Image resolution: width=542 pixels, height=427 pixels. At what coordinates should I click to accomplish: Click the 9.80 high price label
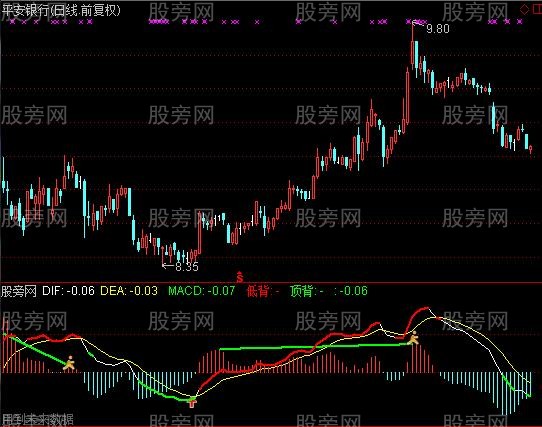pos(438,29)
